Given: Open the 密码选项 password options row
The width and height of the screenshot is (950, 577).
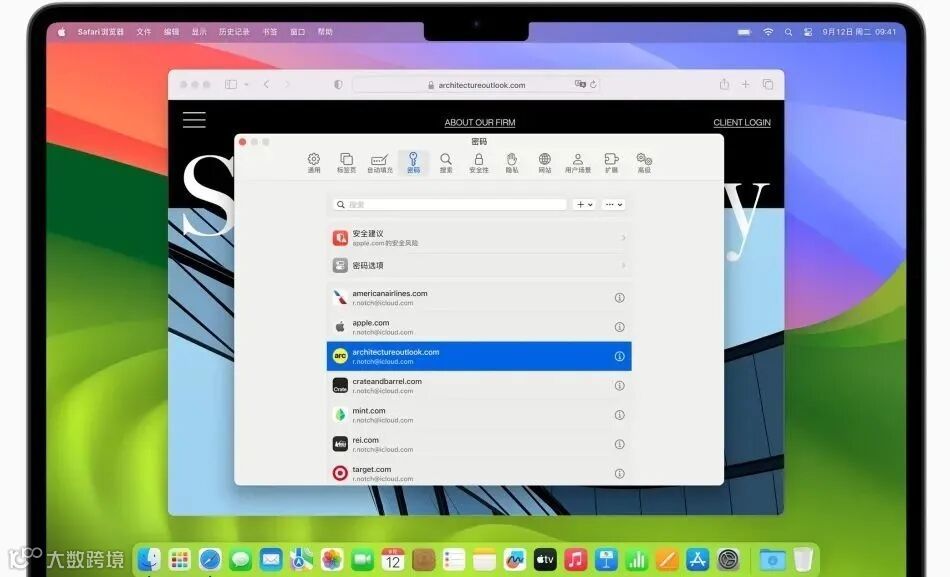Looking at the screenshot, I should pos(479,265).
